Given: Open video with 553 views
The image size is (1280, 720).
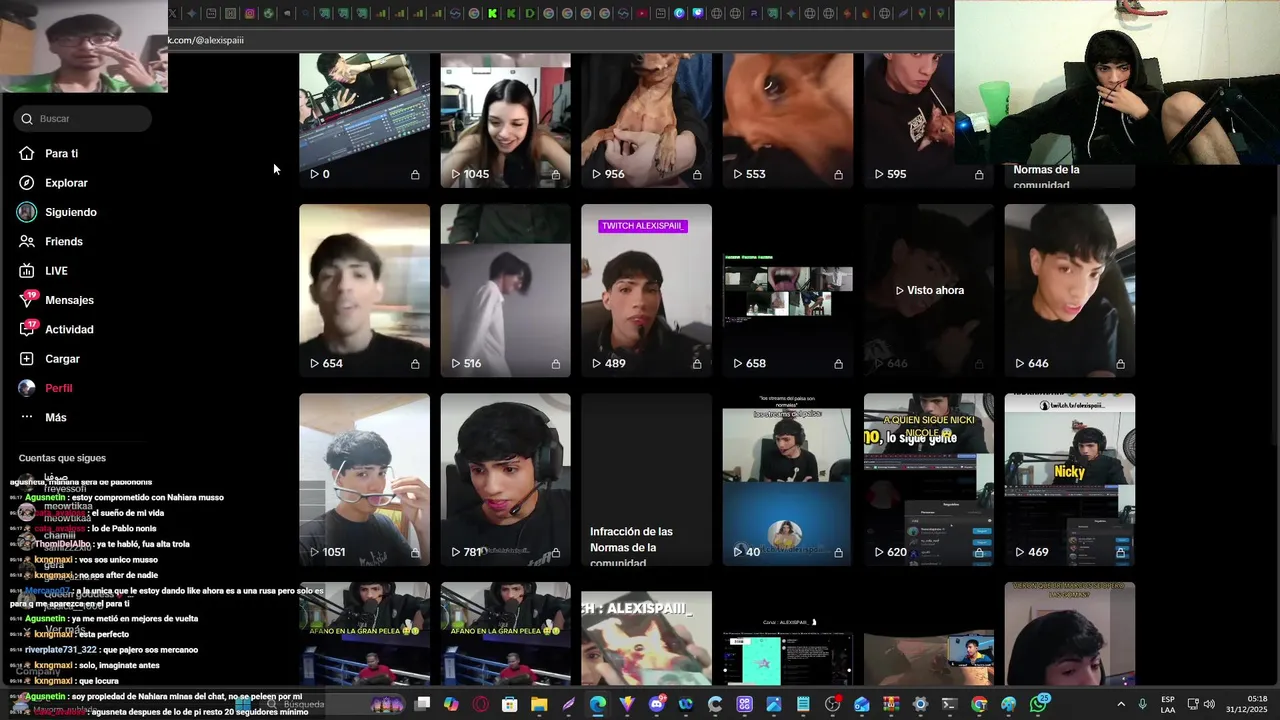Looking at the screenshot, I should tap(788, 120).
